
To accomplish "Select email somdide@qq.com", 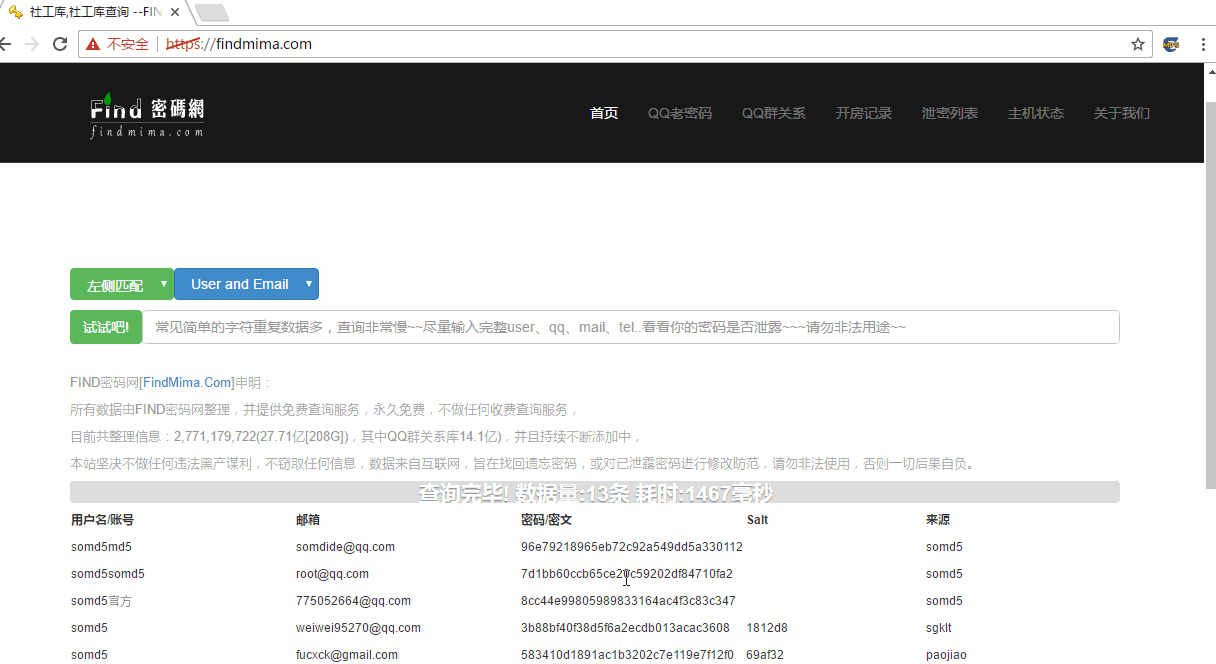I will (345, 547).
